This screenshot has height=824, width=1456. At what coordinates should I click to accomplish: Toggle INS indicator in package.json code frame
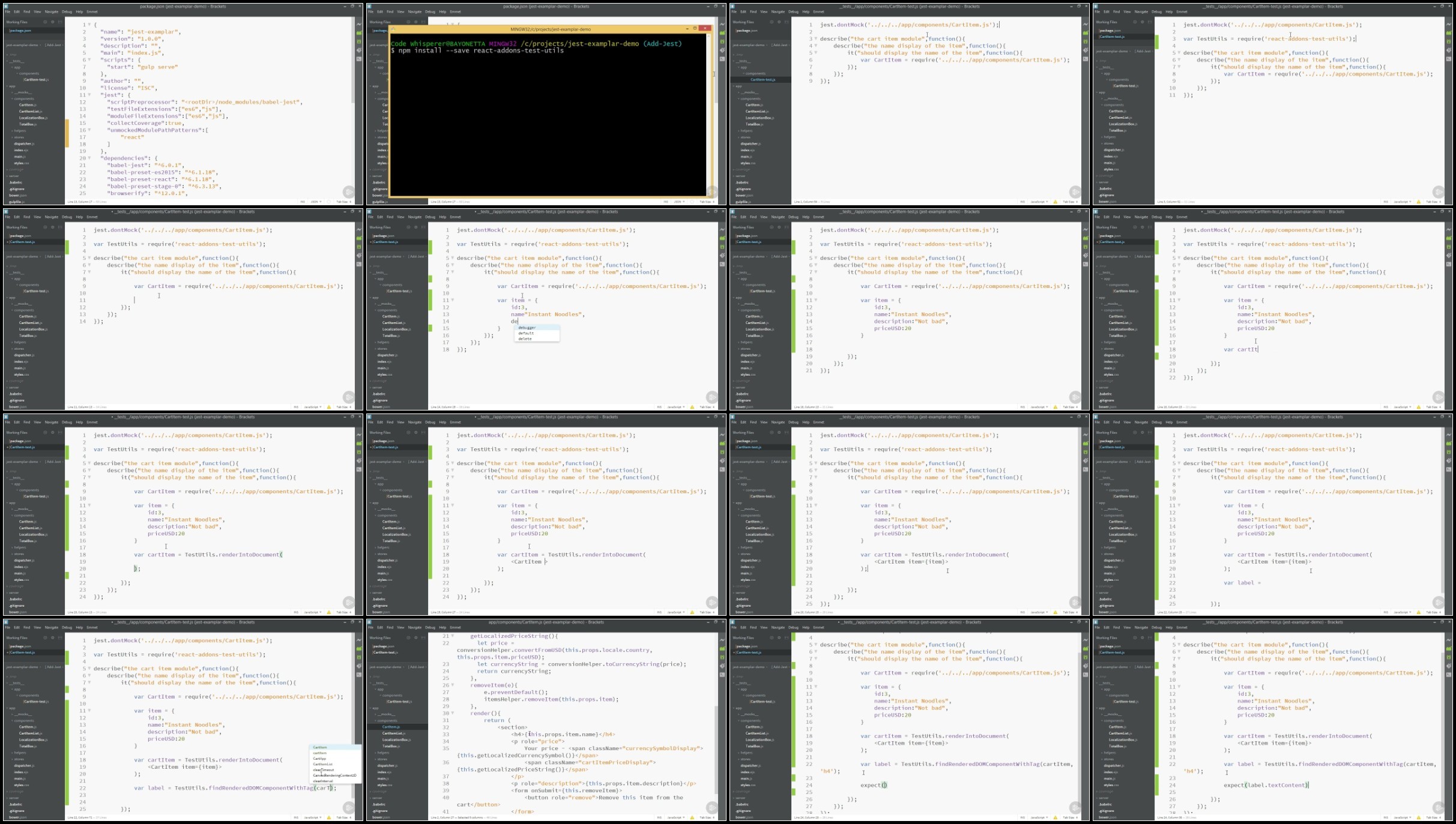pyautogui.click(x=303, y=202)
